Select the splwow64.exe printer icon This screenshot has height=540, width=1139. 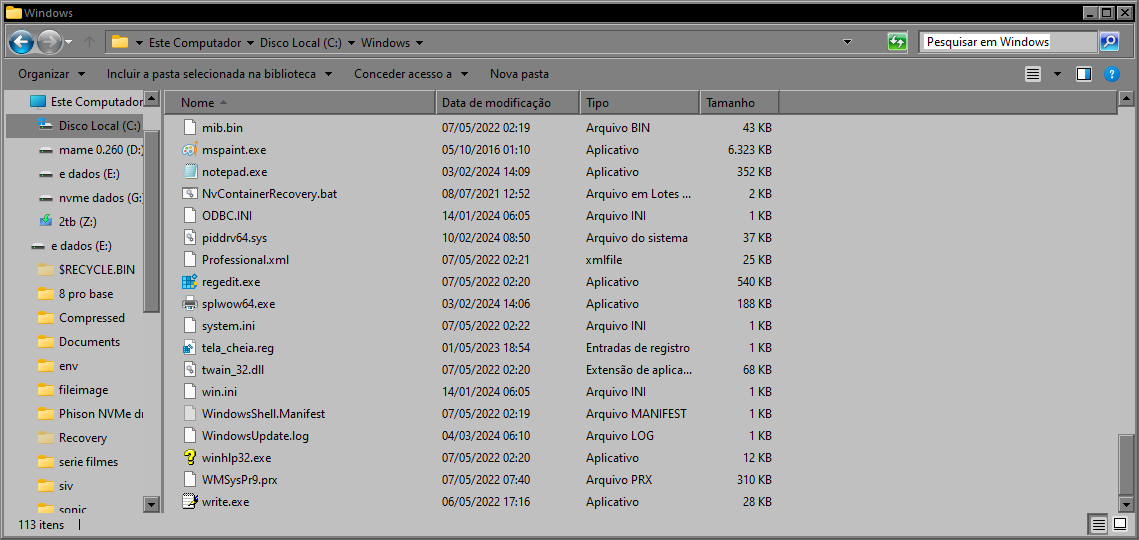(x=190, y=304)
